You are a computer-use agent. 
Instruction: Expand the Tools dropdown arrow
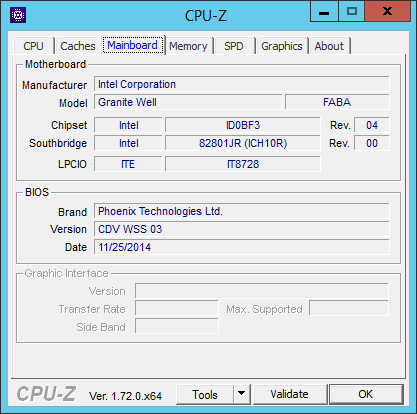point(242,395)
